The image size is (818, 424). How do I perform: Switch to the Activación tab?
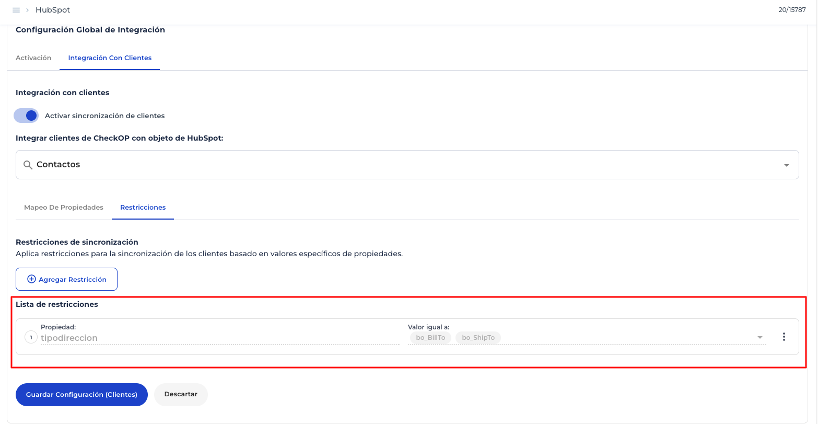tap(33, 58)
